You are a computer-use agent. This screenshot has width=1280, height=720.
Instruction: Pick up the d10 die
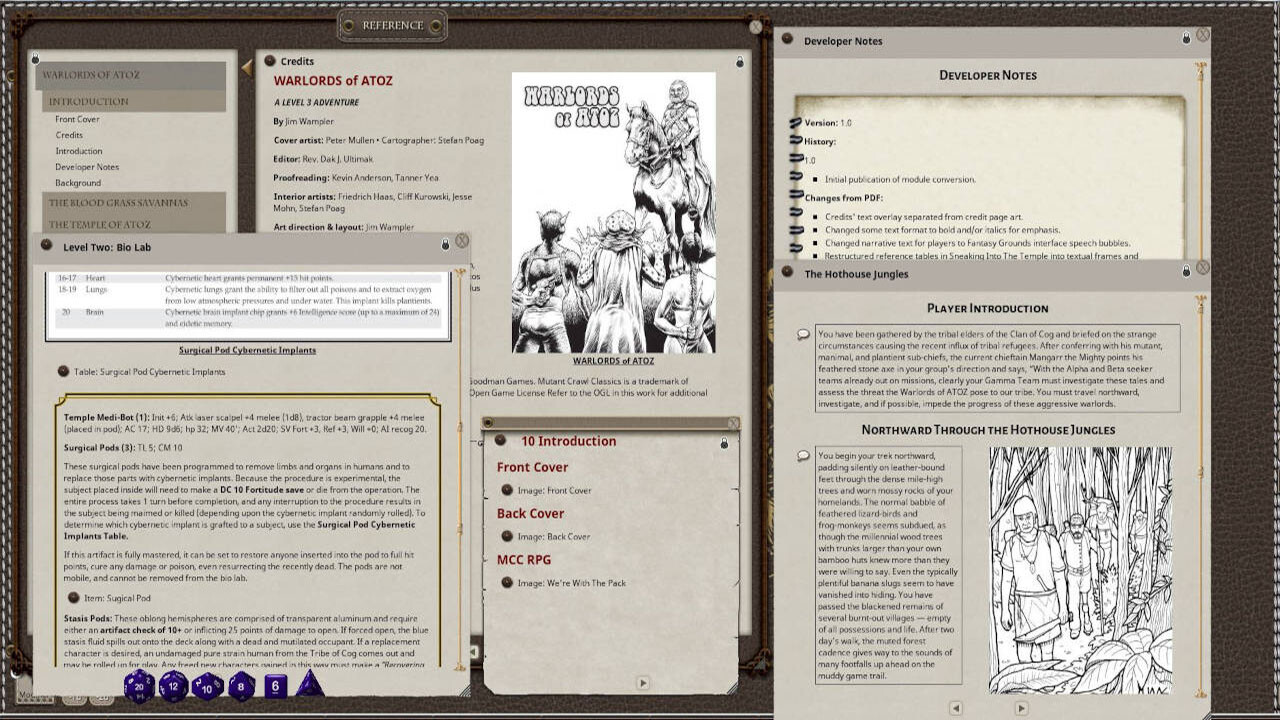point(206,688)
